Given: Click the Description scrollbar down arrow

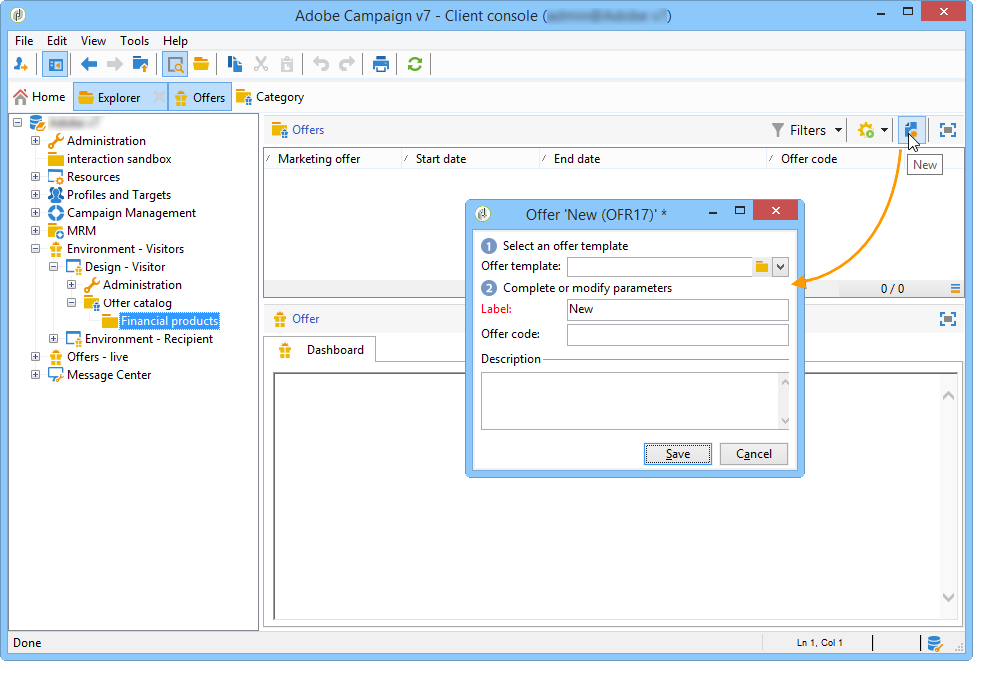Looking at the screenshot, I should pos(784,421).
